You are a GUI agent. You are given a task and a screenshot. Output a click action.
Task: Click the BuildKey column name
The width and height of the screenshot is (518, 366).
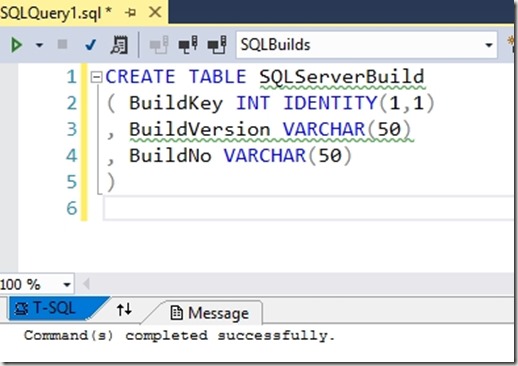(176, 103)
